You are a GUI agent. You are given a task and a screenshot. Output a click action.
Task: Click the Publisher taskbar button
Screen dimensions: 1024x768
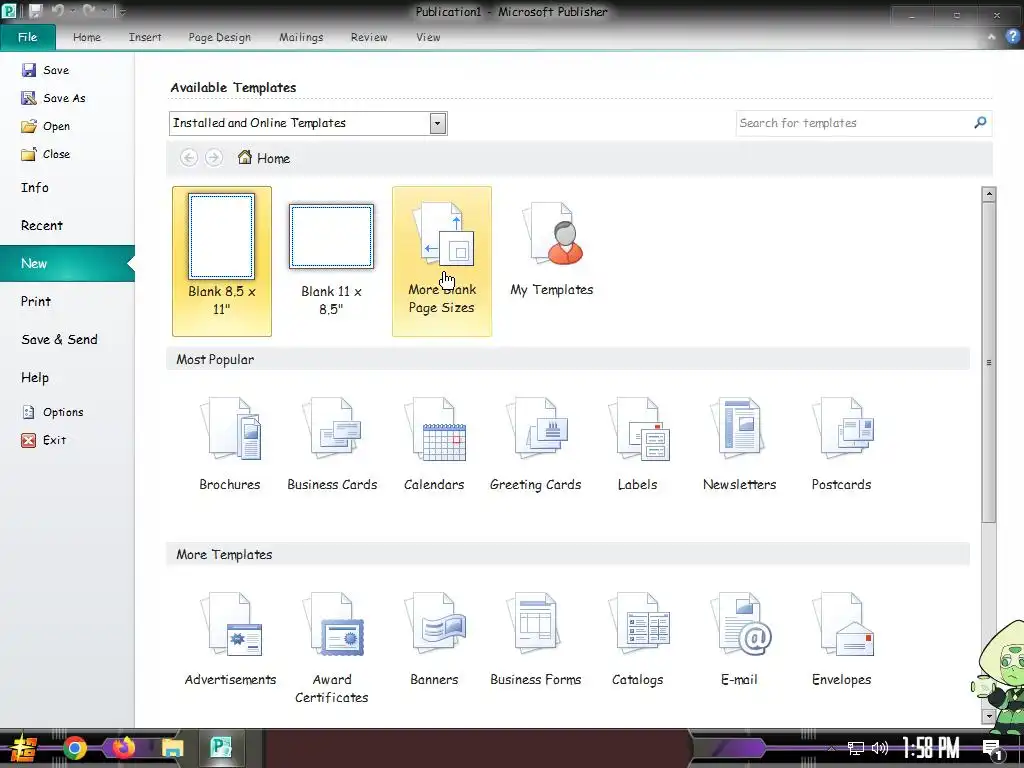pos(221,748)
